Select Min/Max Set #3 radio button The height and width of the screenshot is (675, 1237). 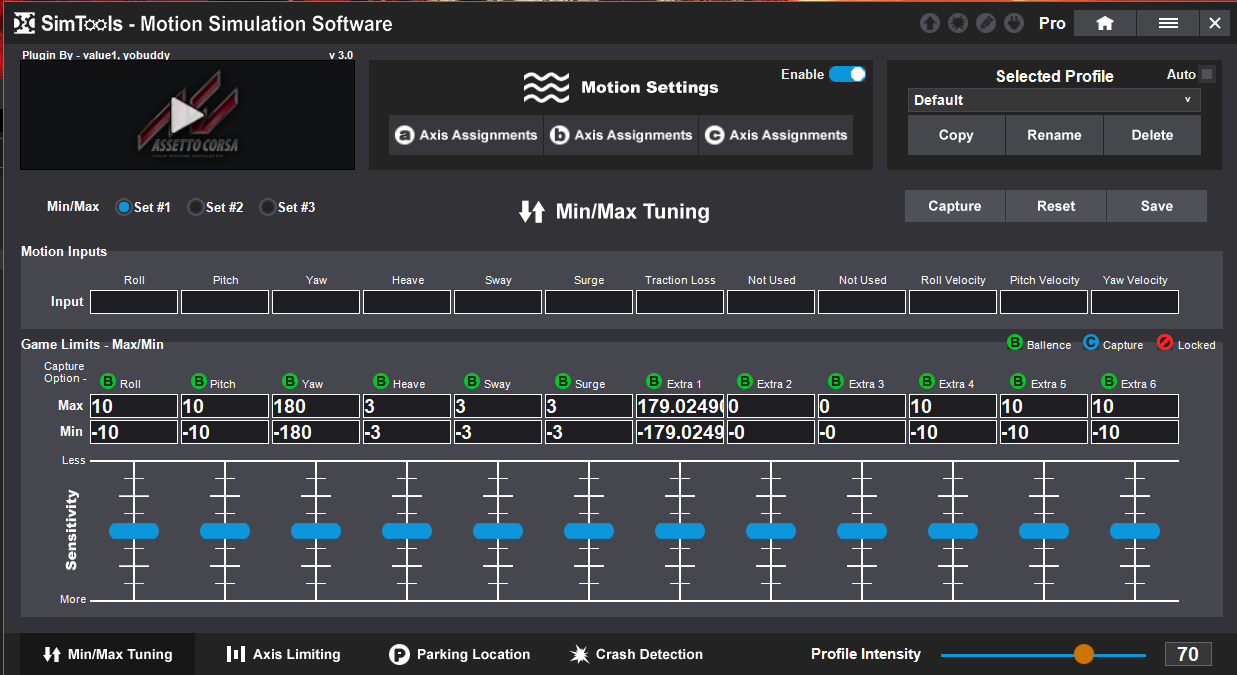[267, 207]
